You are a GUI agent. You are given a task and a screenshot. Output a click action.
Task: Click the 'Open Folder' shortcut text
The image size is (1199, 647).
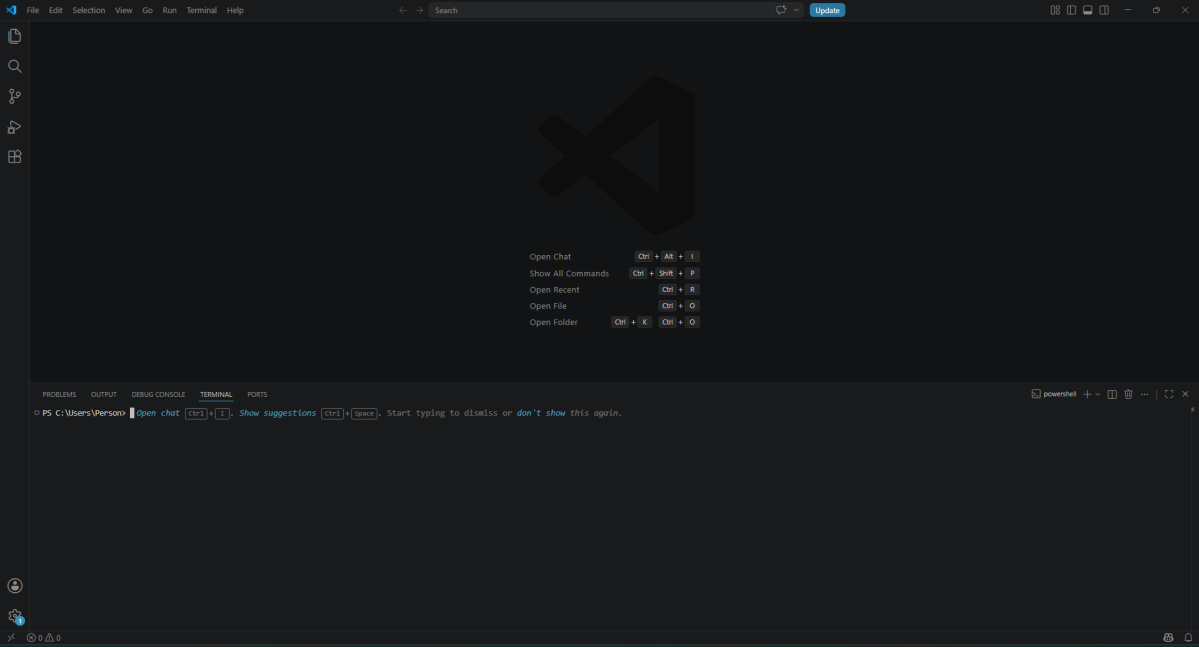[553, 322]
